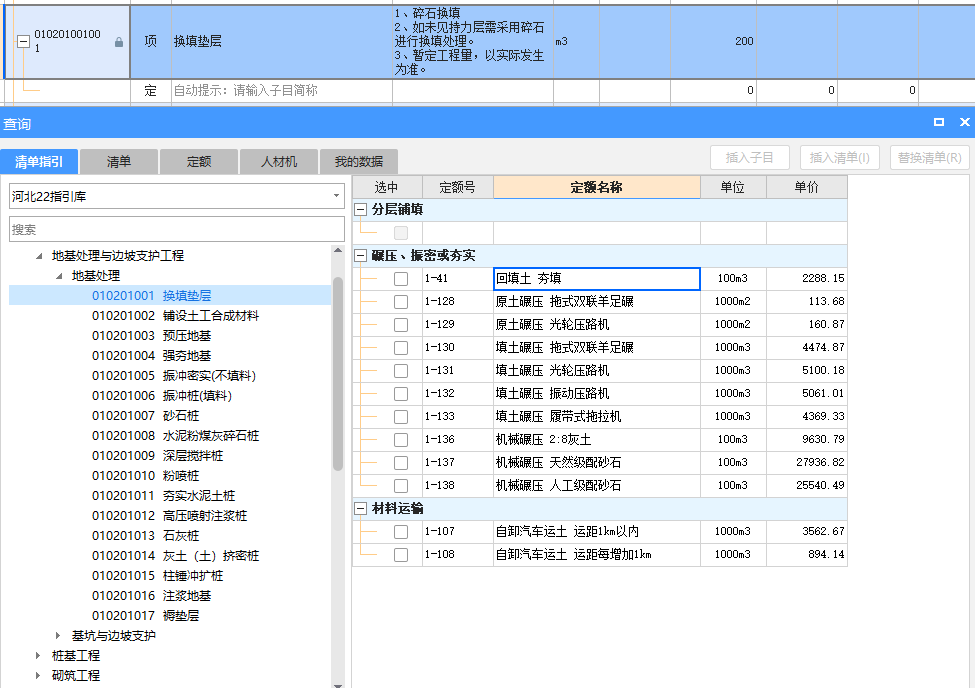The image size is (975, 688).
Task: Select 010201011 夯实水泥土桩
Action: pos(164,496)
